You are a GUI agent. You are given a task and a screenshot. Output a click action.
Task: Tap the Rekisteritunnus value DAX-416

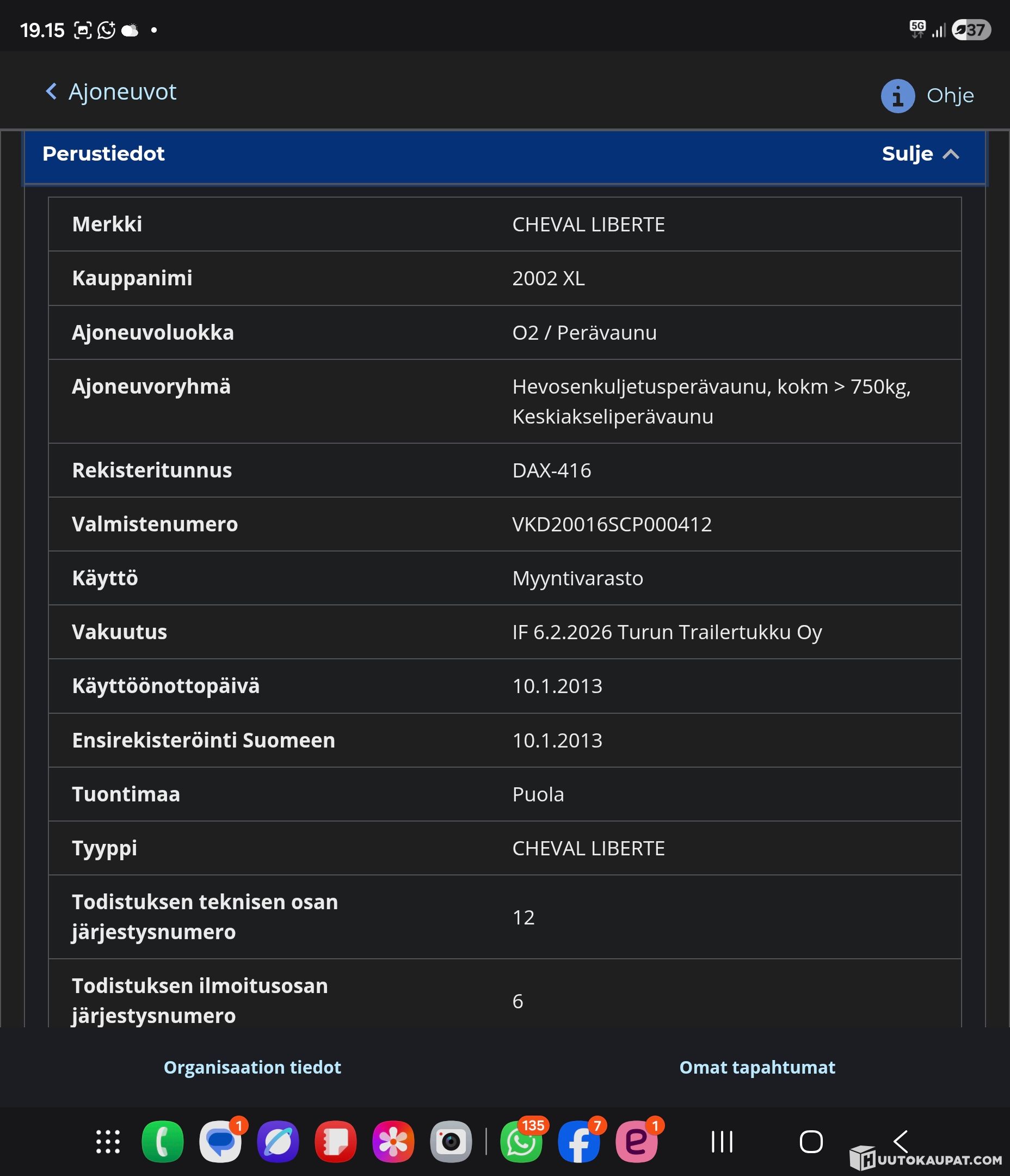click(x=552, y=470)
